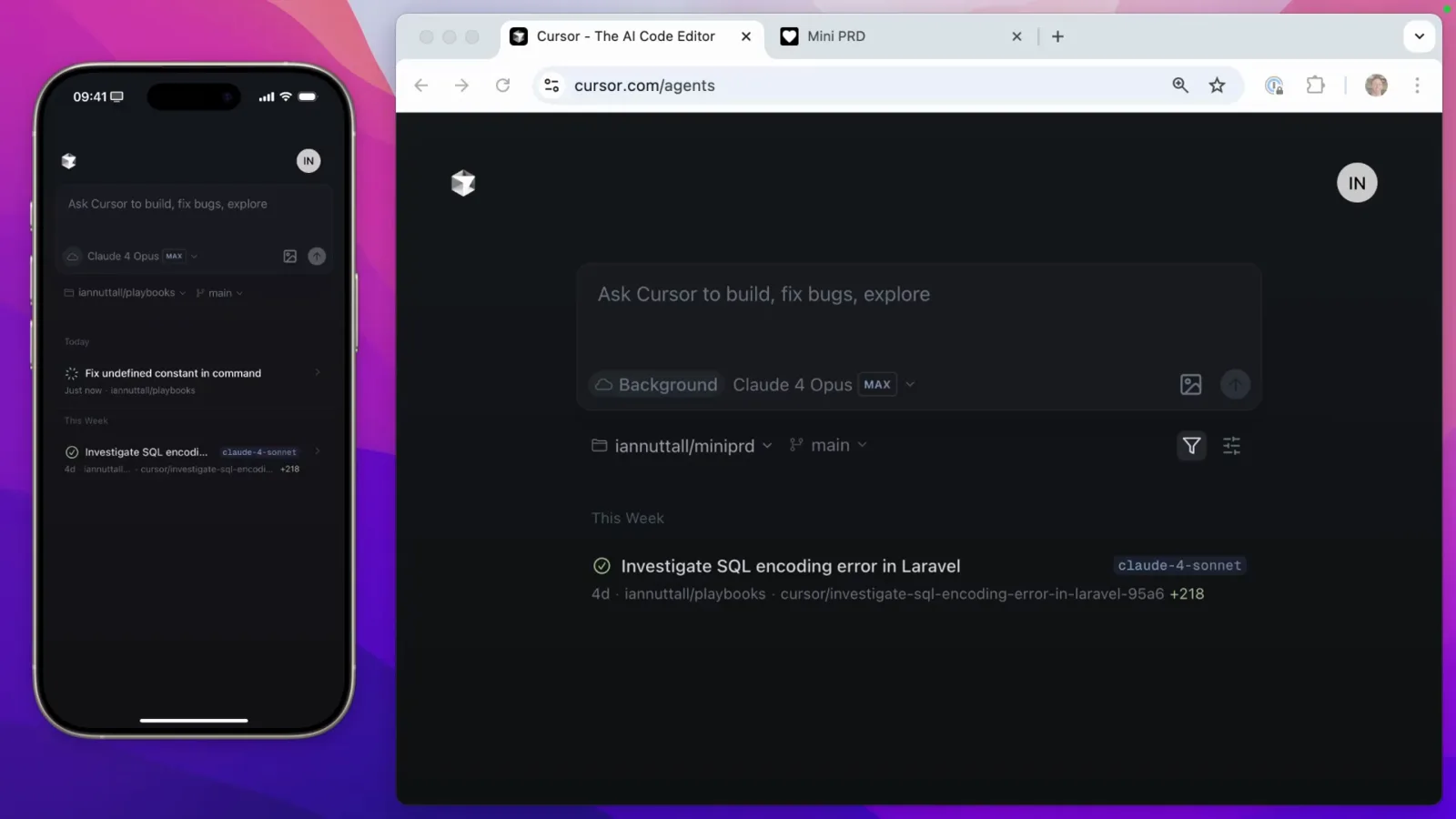The image size is (1456, 819).
Task: Open the iannuttall/miniprd repository dropdown
Action: point(682,446)
